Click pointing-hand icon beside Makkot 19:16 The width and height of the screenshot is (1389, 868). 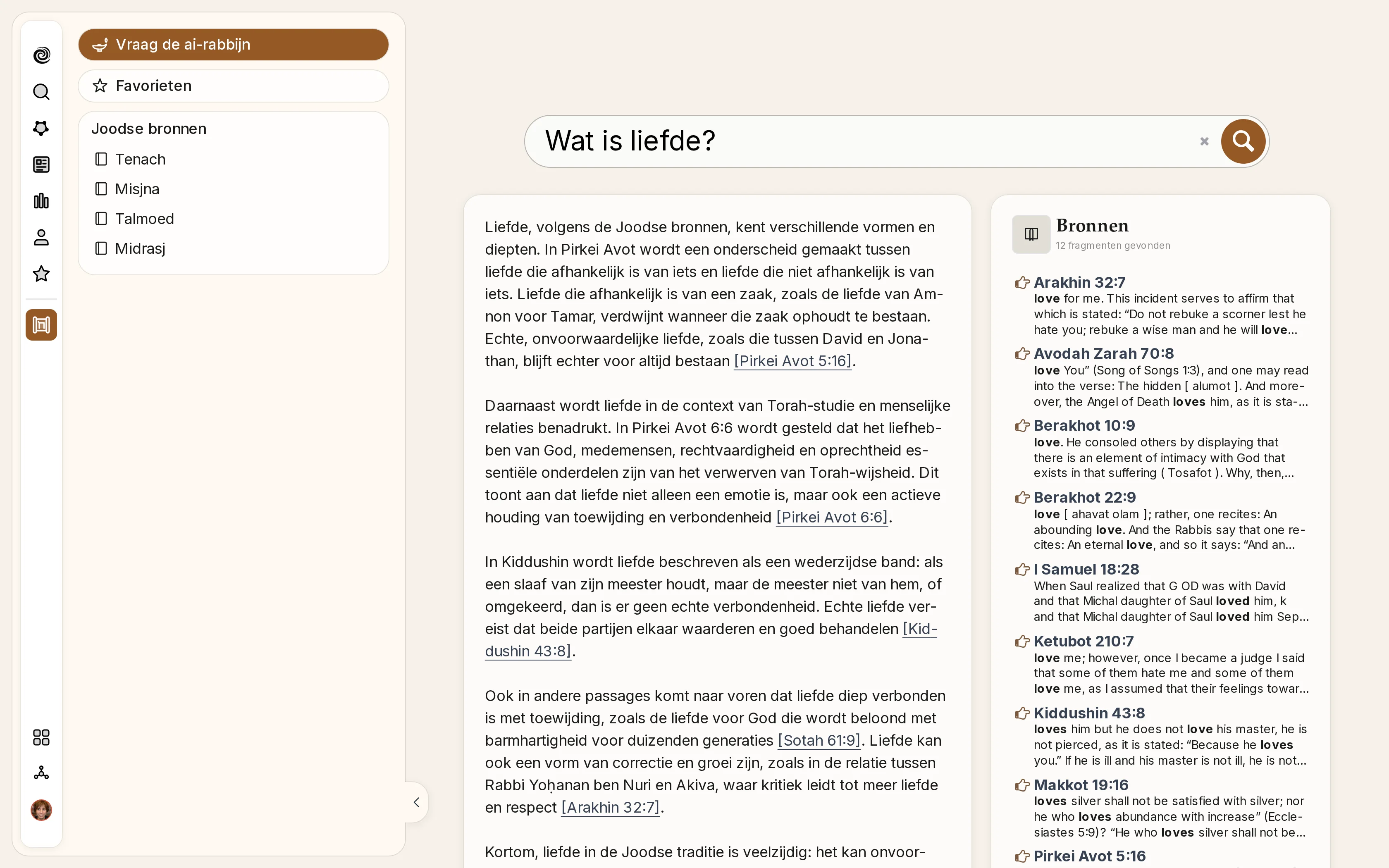[1022, 785]
